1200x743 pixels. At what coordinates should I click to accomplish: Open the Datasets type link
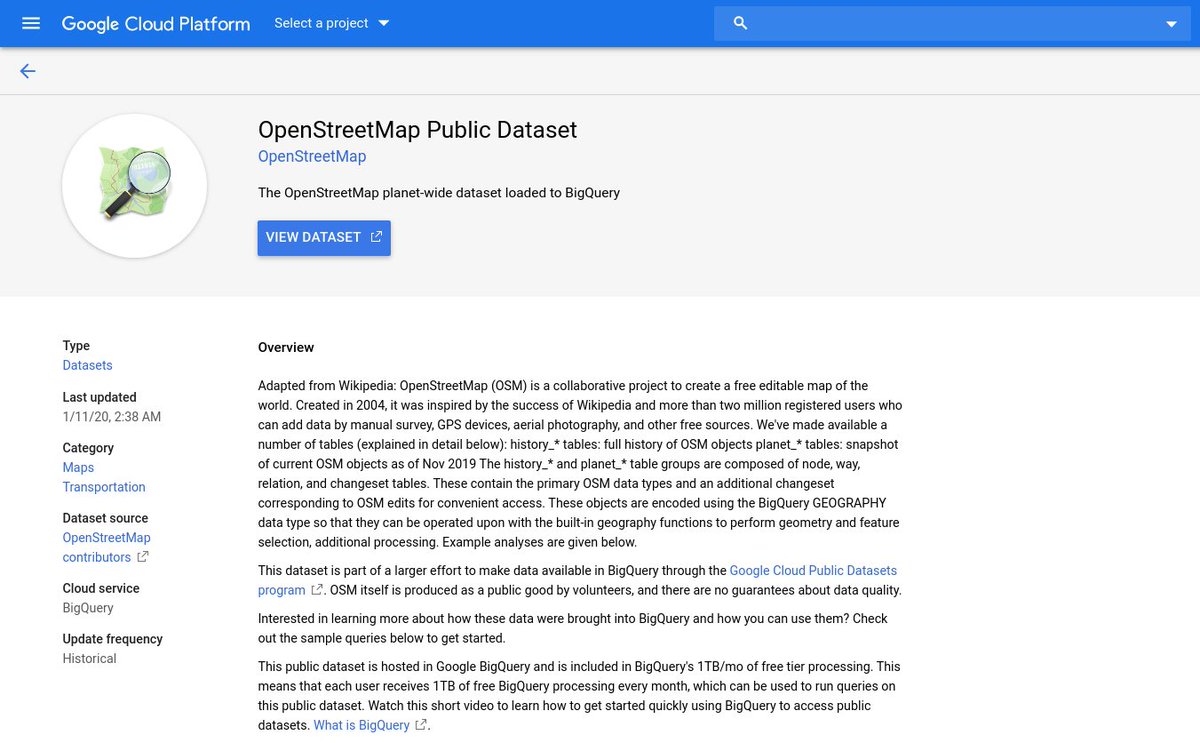pos(87,366)
